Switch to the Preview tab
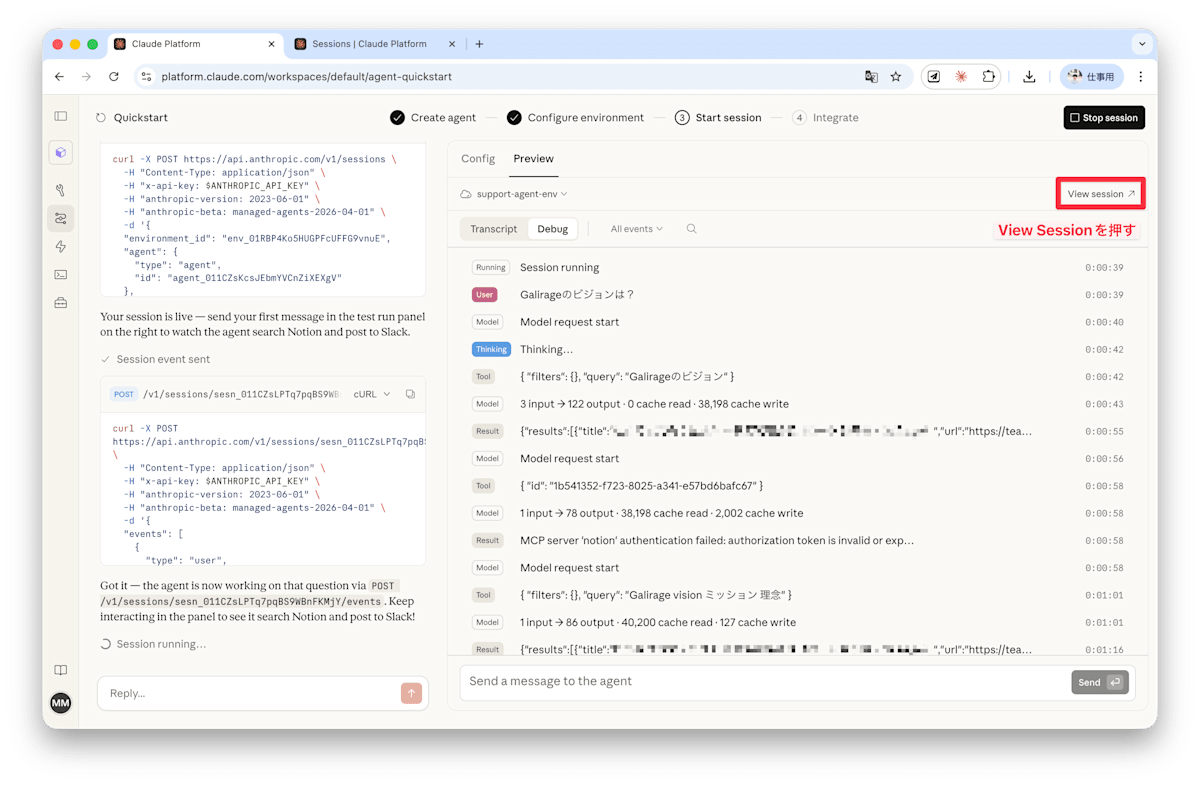This screenshot has width=1200, height=785. click(533, 158)
